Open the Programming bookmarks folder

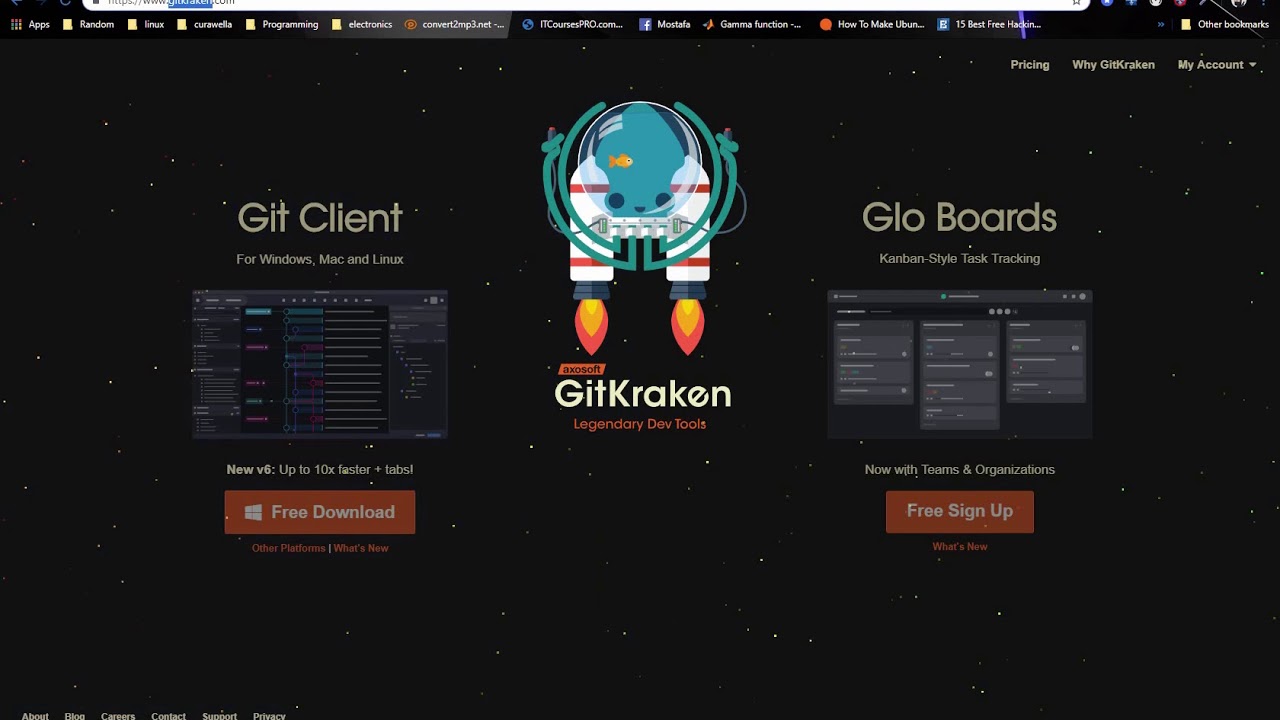tap(281, 24)
